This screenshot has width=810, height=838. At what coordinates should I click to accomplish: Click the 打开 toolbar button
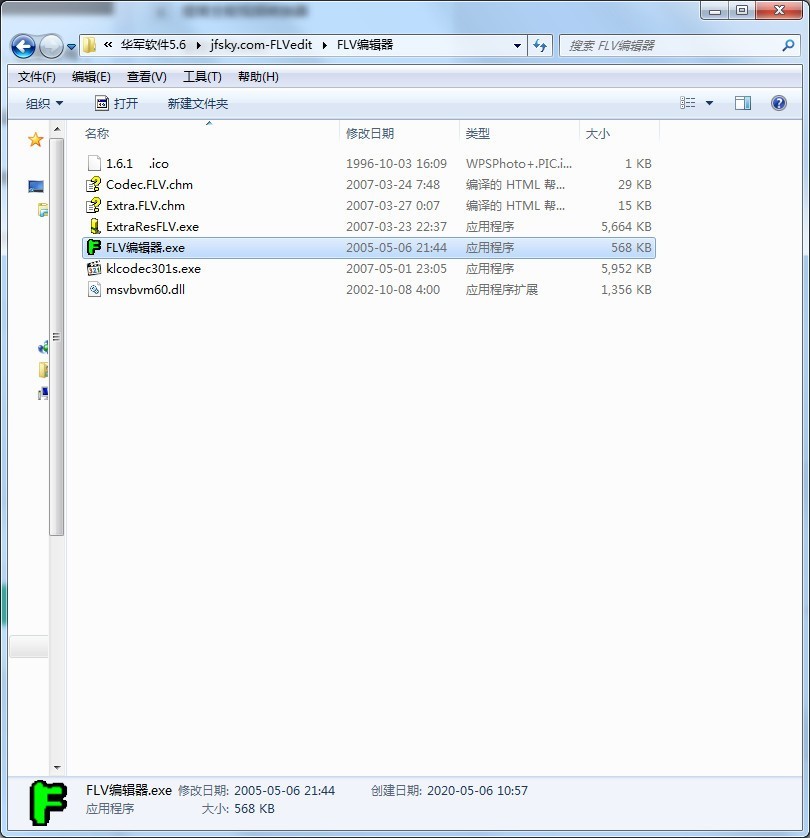(116, 103)
